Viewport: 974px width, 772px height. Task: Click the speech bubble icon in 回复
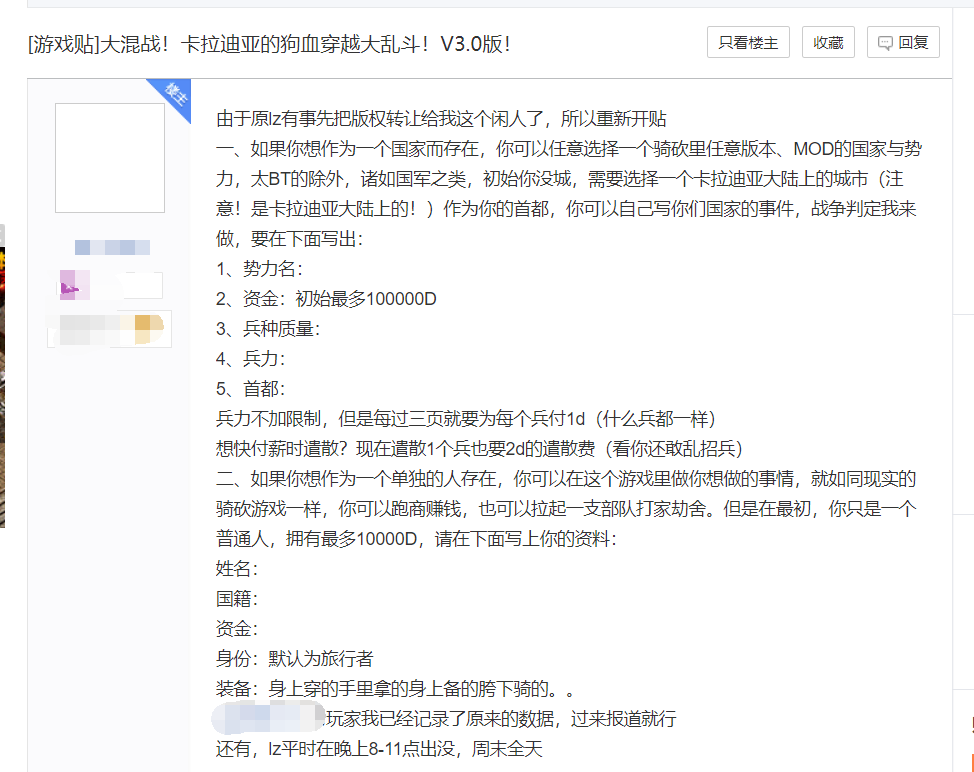coord(885,43)
